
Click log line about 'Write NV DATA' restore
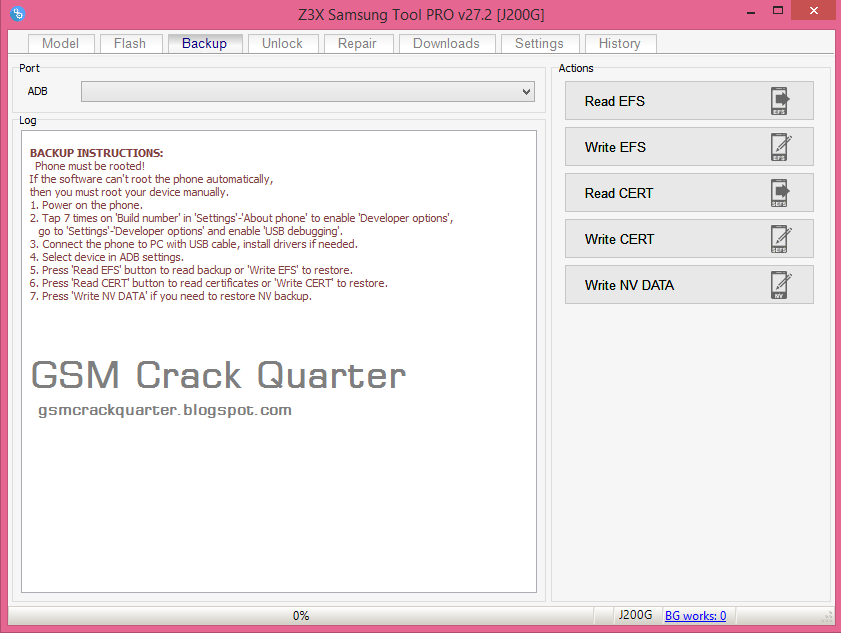point(171,297)
